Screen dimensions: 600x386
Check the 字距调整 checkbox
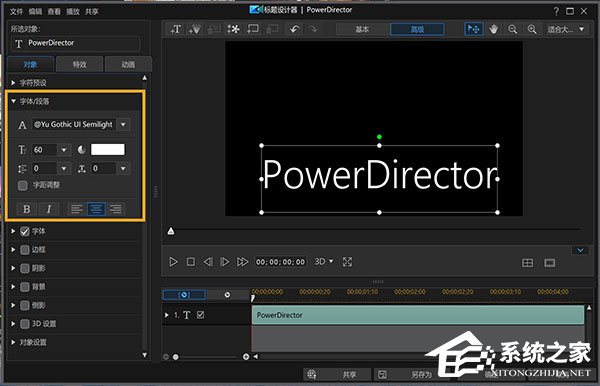(x=23, y=186)
